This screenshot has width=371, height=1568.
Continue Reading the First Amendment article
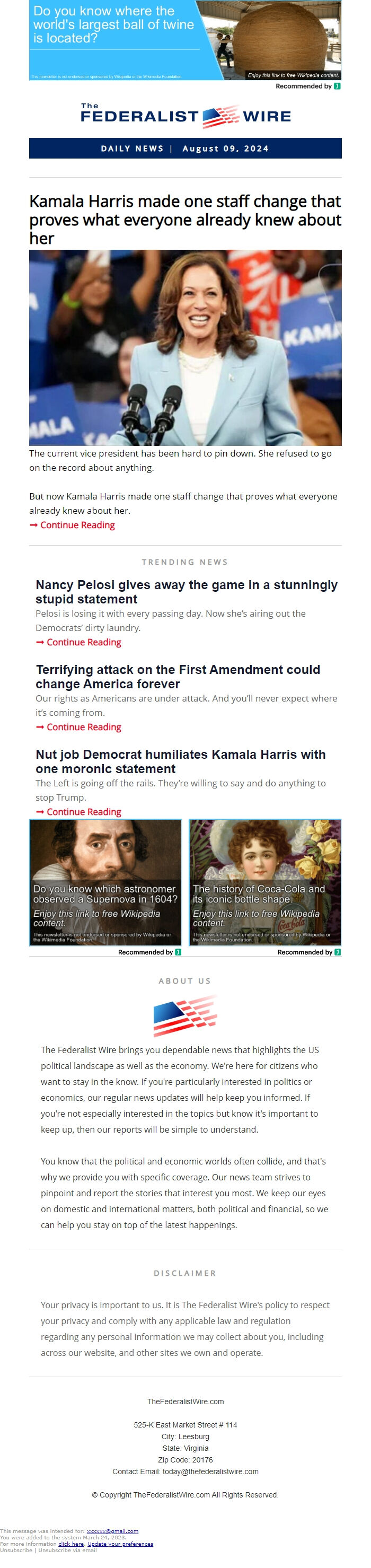[78, 727]
